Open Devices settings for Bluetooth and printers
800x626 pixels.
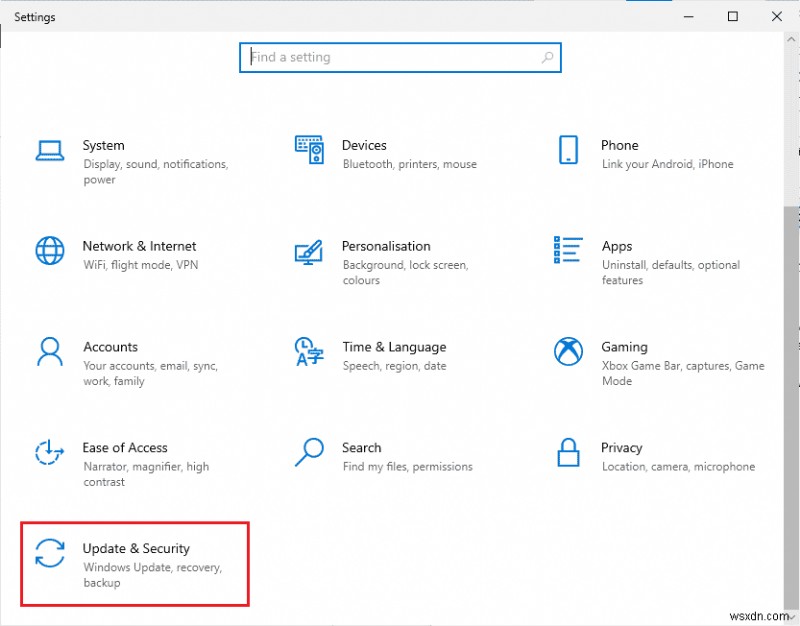pos(364,146)
